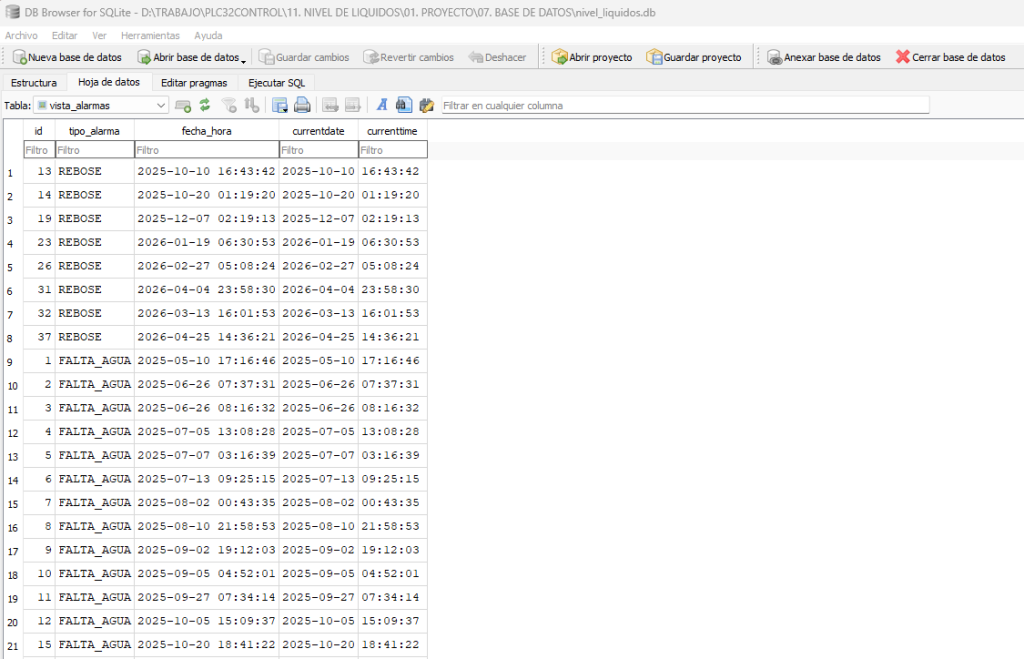Open the Archivo menu
Image resolution: width=1024 pixels, height=659 pixels.
[22, 35]
